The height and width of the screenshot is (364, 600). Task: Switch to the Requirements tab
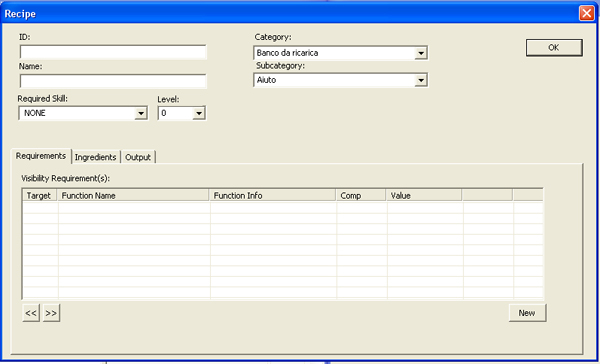click(41, 156)
